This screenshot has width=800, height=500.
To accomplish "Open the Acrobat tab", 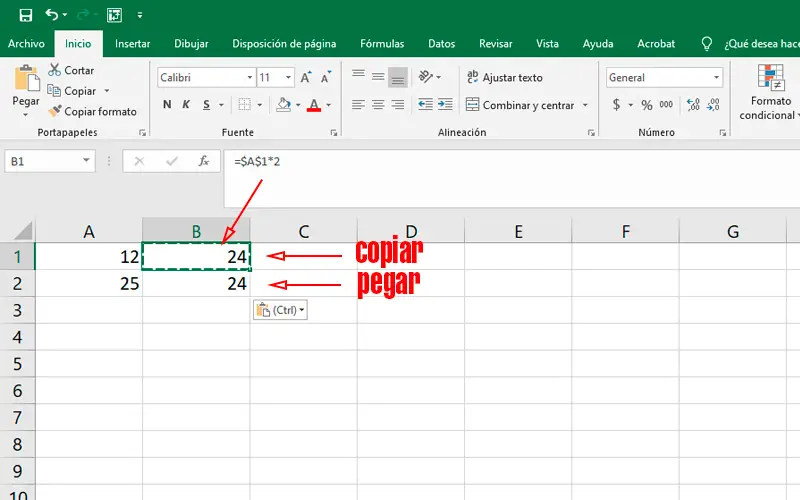I will click(656, 44).
